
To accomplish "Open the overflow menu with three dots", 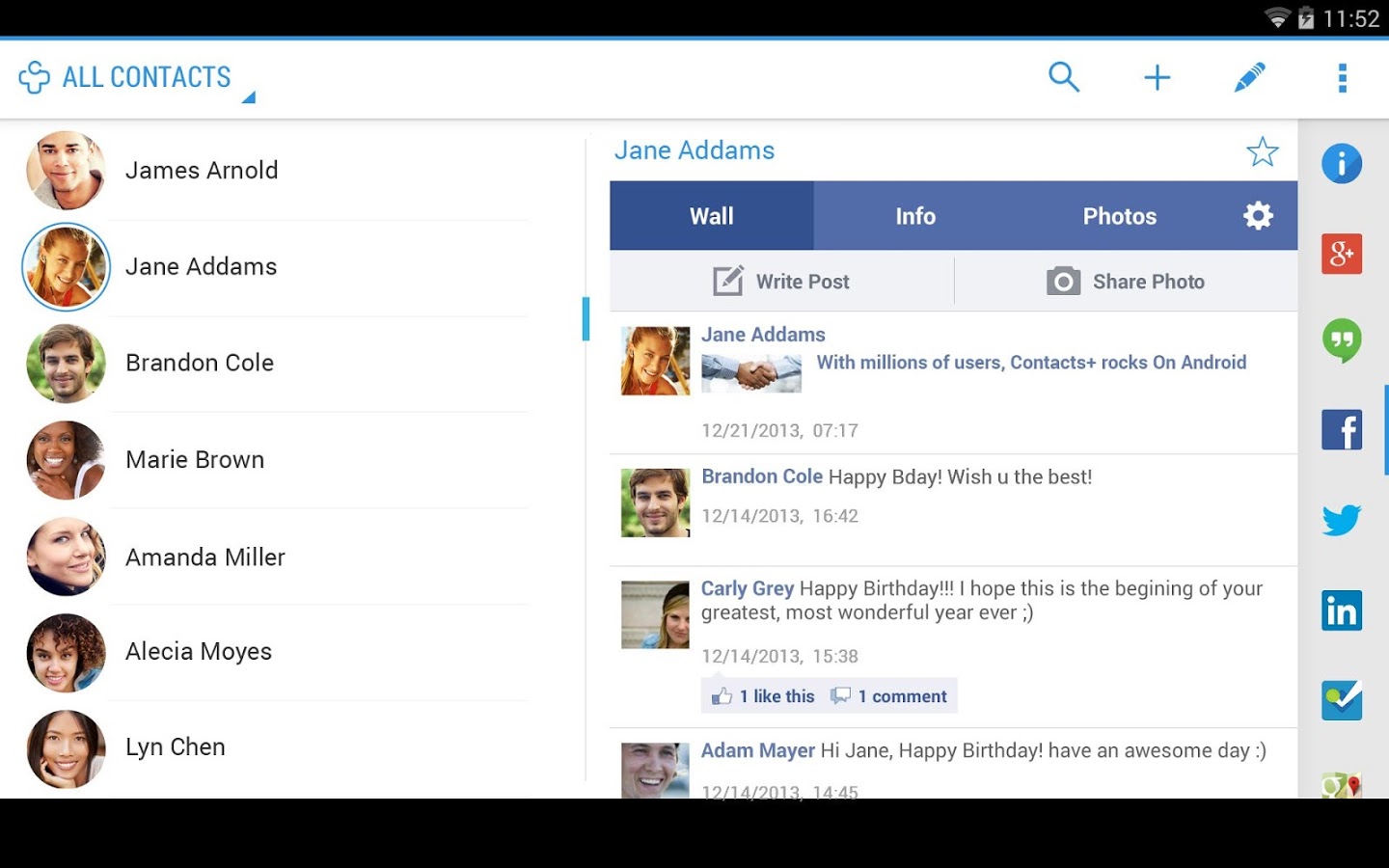I will 1341,77.
